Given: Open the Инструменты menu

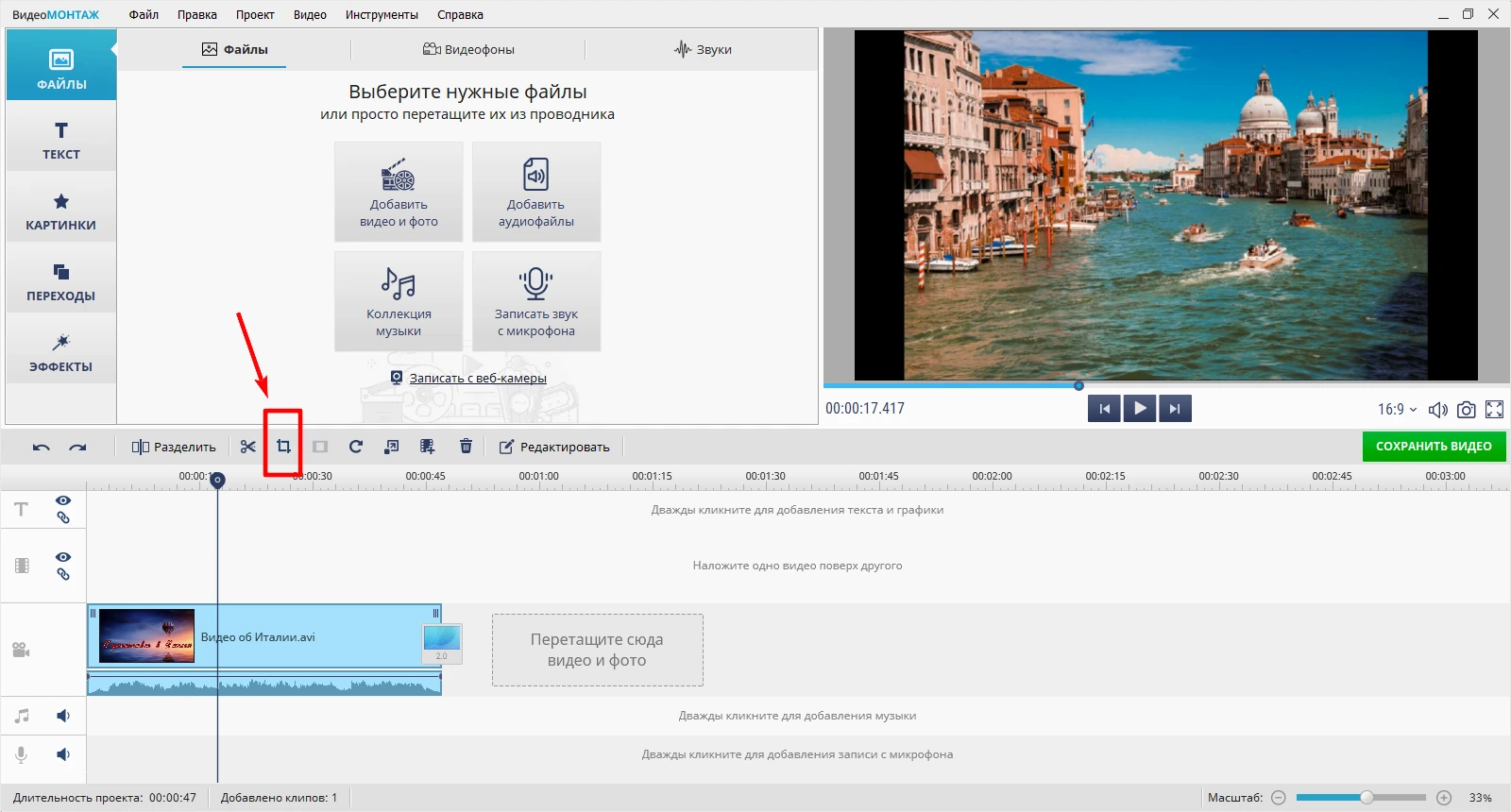Looking at the screenshot, I should point(382,14).
